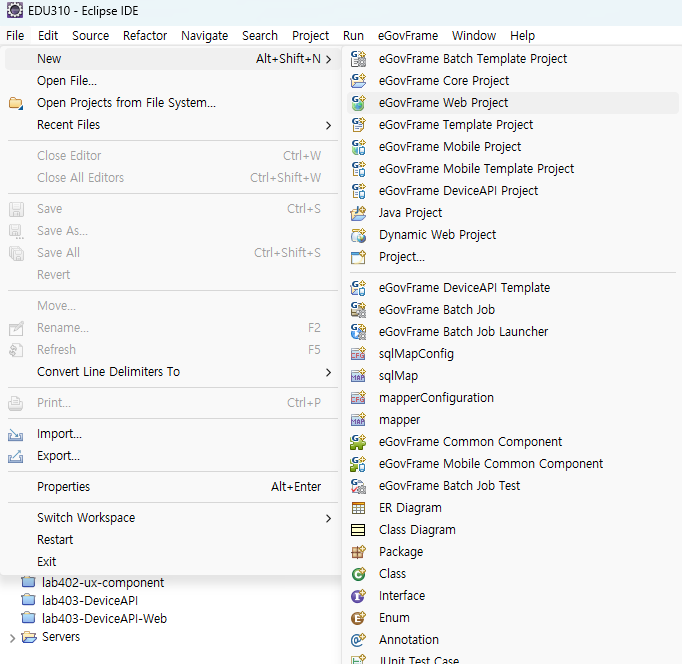Click the eGovFrame Mobile Common Component icon

[358, 464]
